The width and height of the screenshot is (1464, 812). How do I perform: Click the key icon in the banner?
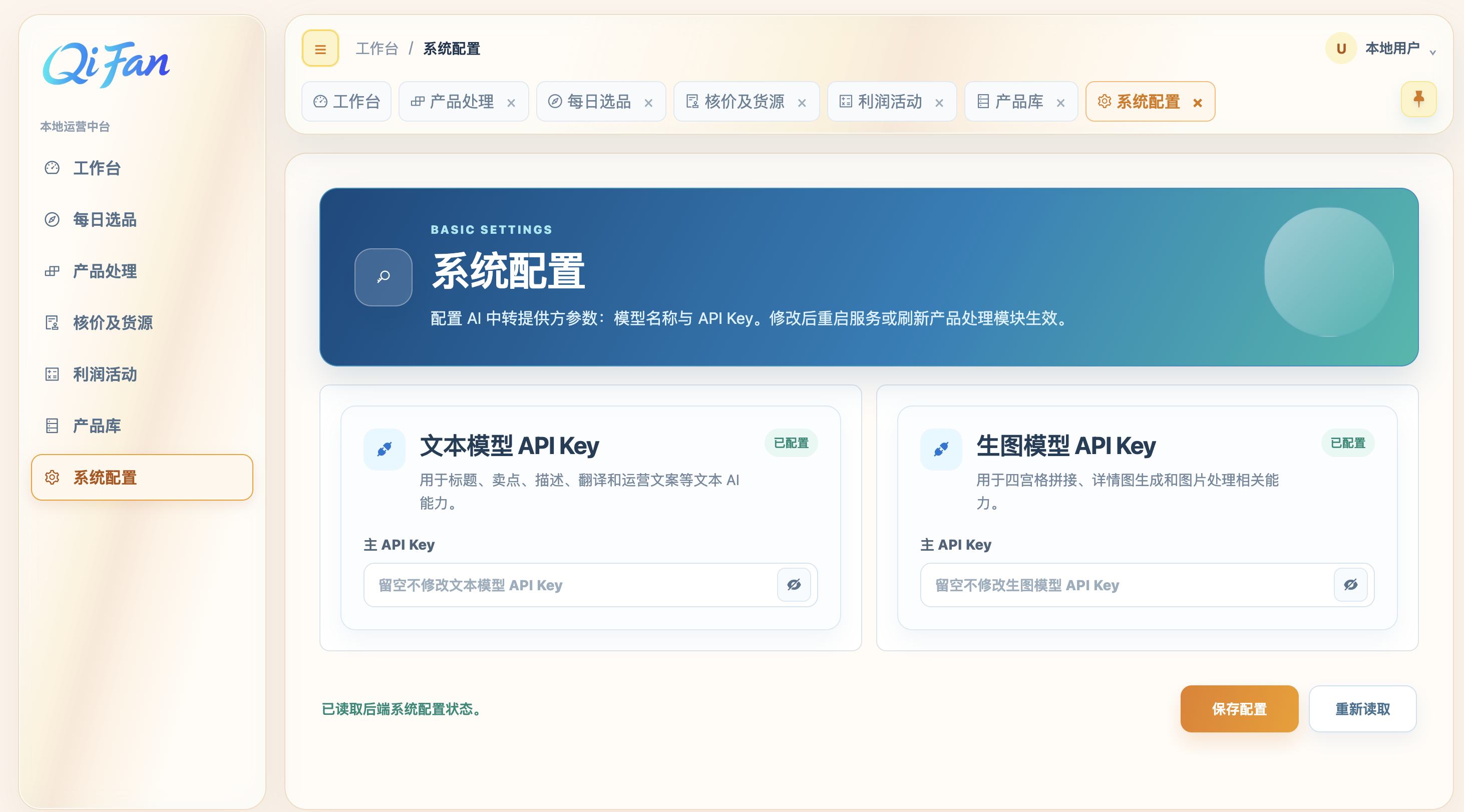point(384,277)
